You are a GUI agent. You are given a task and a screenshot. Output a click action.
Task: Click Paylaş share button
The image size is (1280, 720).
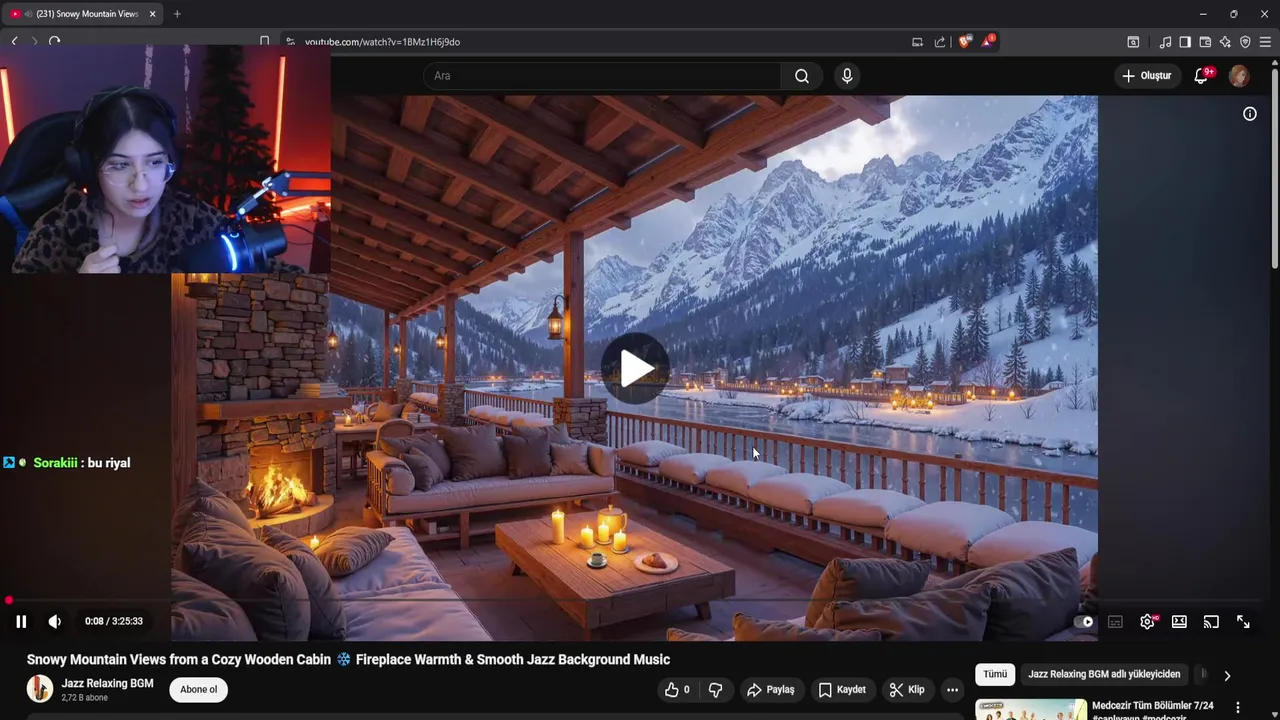point(771,690)
